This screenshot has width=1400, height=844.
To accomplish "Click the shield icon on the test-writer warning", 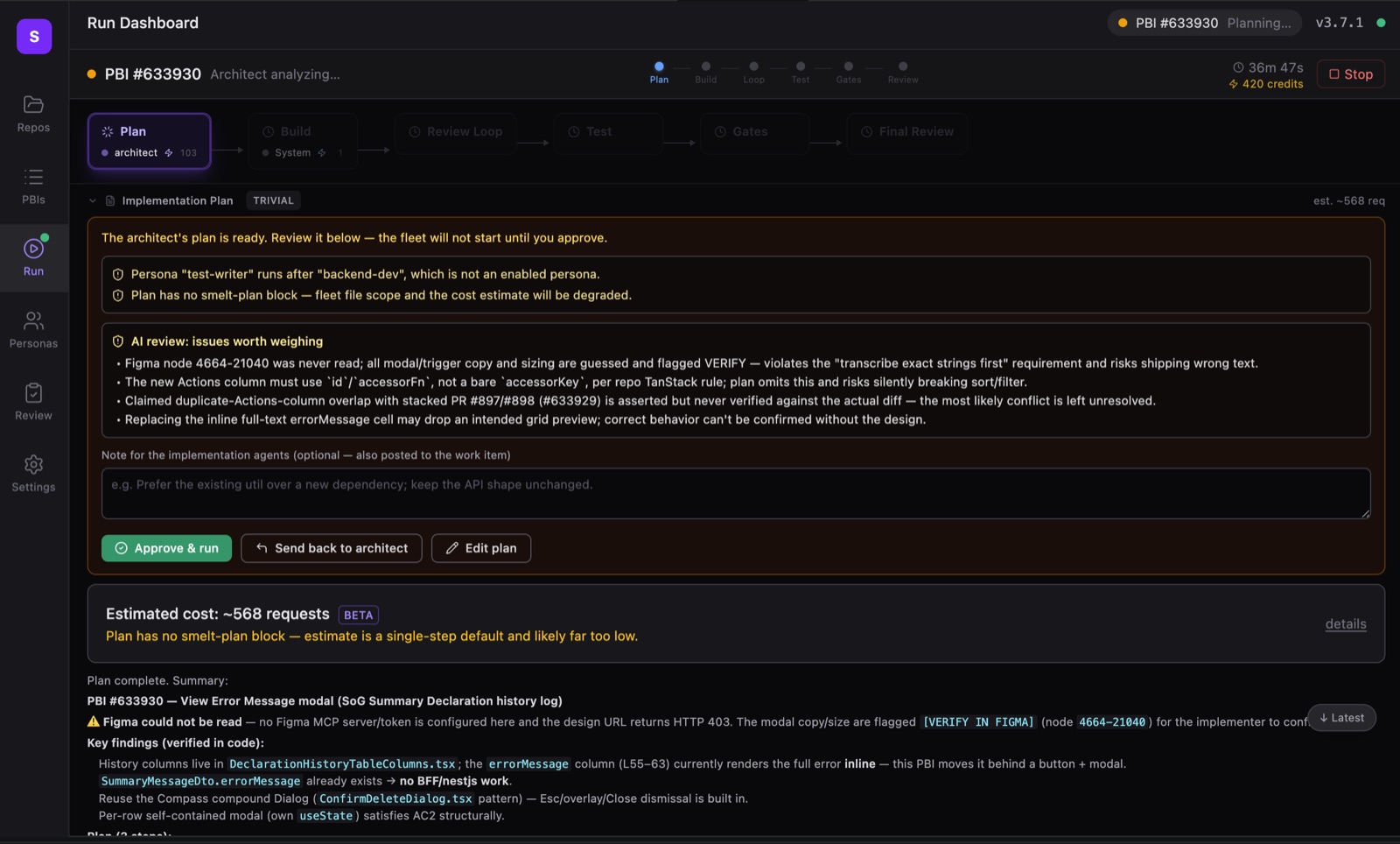I will point(118,274).
